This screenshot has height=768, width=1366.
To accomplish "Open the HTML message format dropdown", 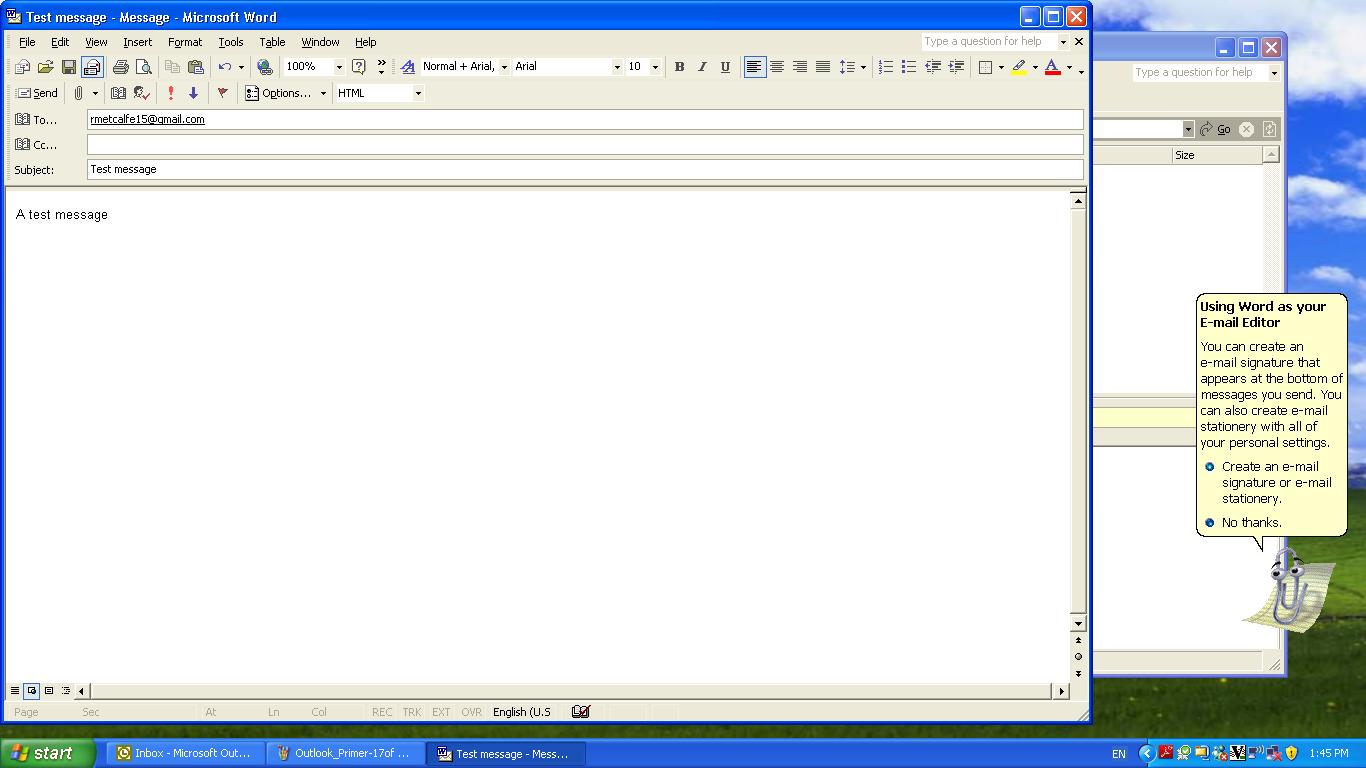I will [x=418, y=93].
